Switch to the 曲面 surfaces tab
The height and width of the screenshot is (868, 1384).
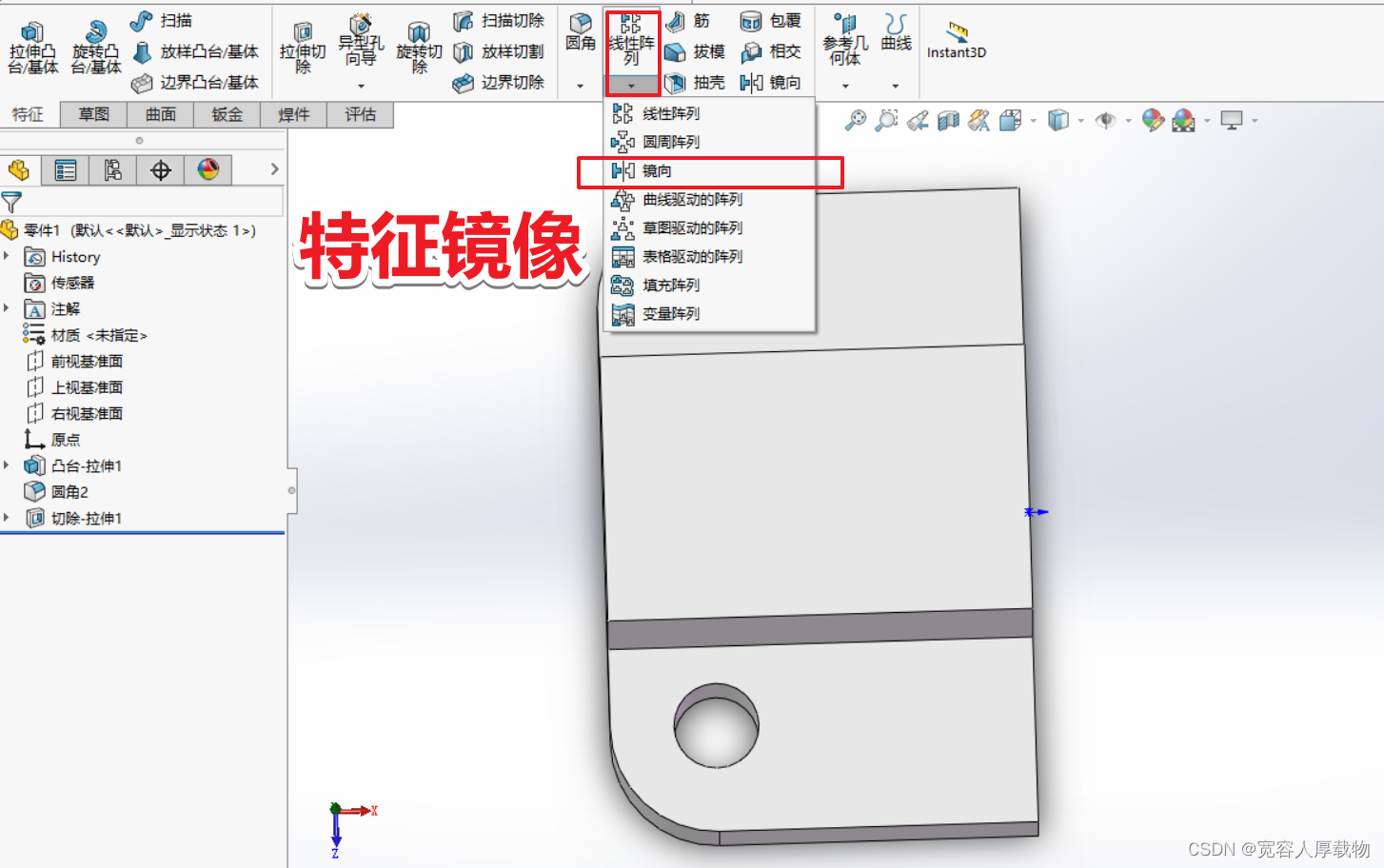161,114
